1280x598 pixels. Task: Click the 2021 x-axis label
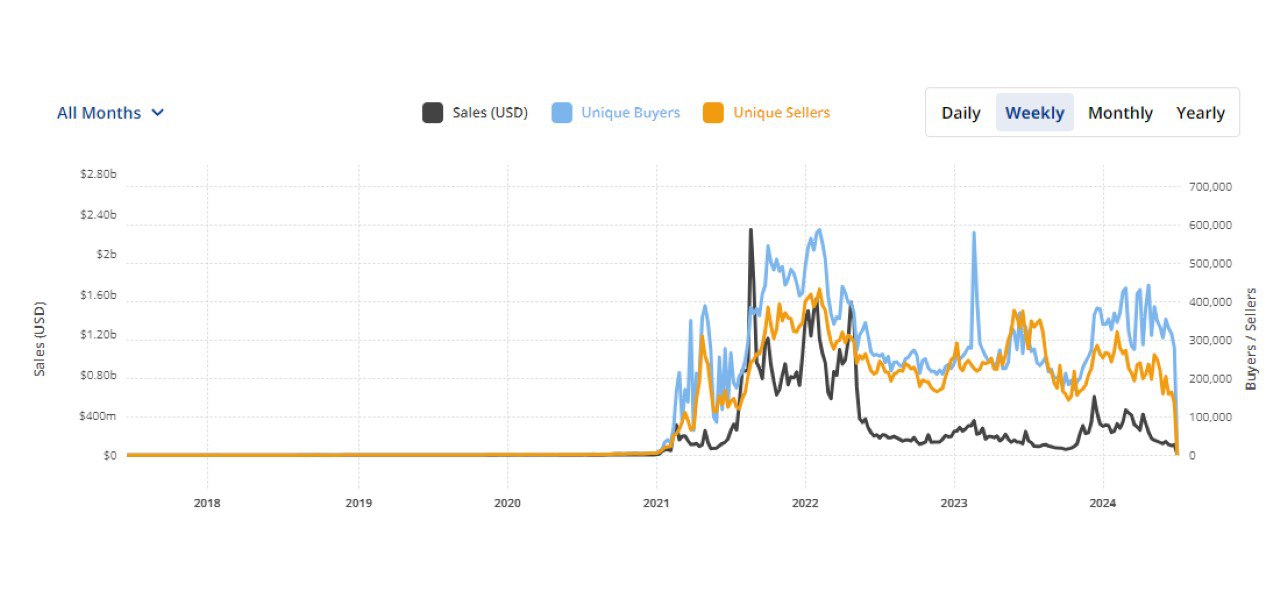pos(656,503)
